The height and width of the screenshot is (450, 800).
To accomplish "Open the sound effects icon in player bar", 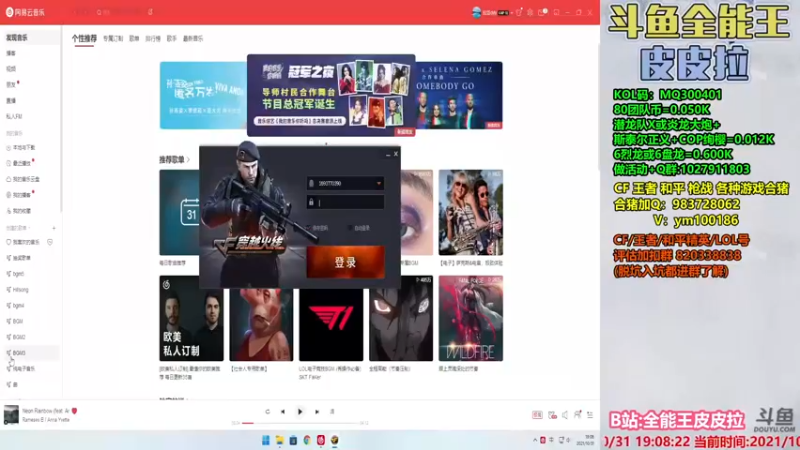I will pos(552,415).
